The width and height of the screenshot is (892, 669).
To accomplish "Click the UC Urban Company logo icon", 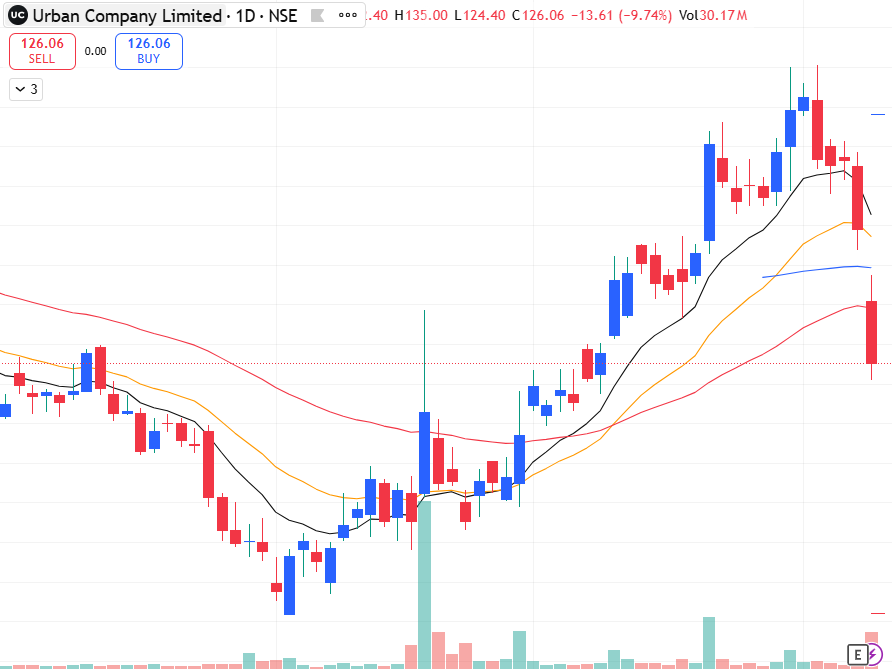I will tap(18, 15).
